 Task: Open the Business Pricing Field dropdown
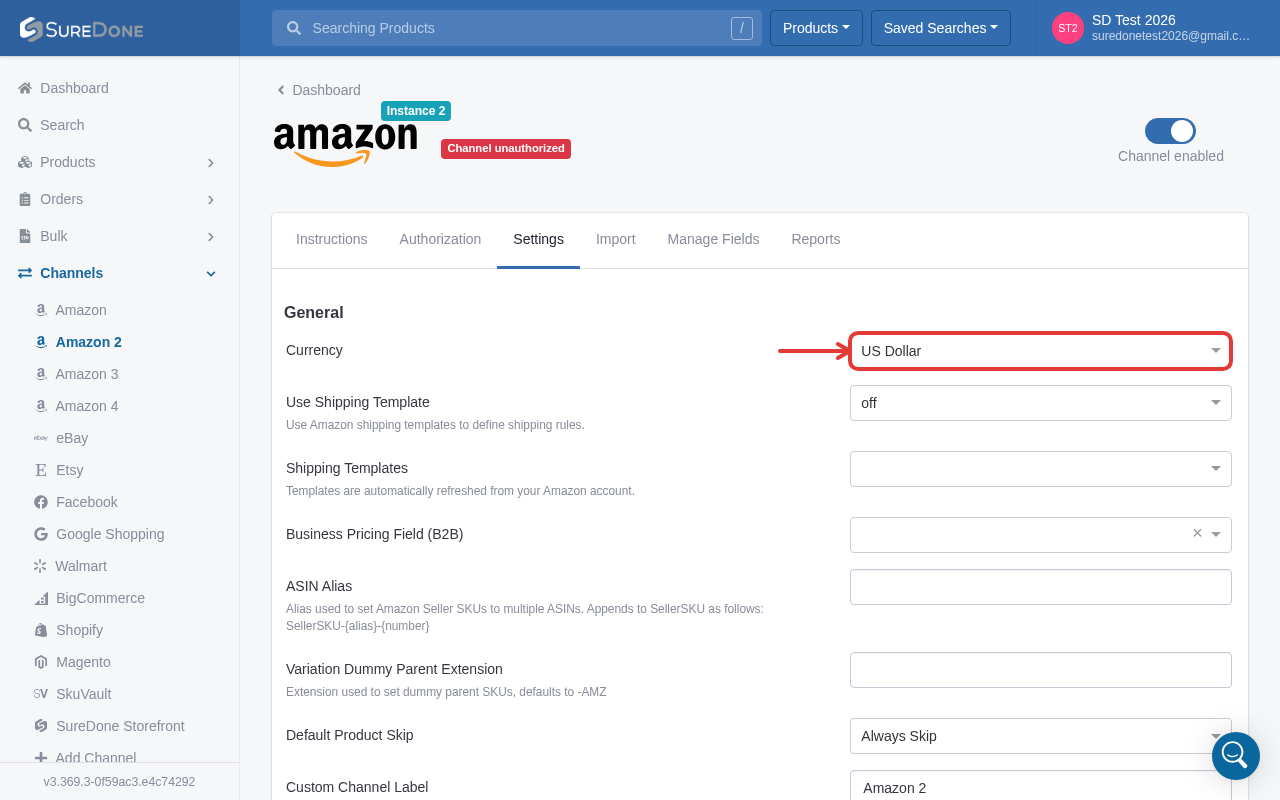(1040, 535)
